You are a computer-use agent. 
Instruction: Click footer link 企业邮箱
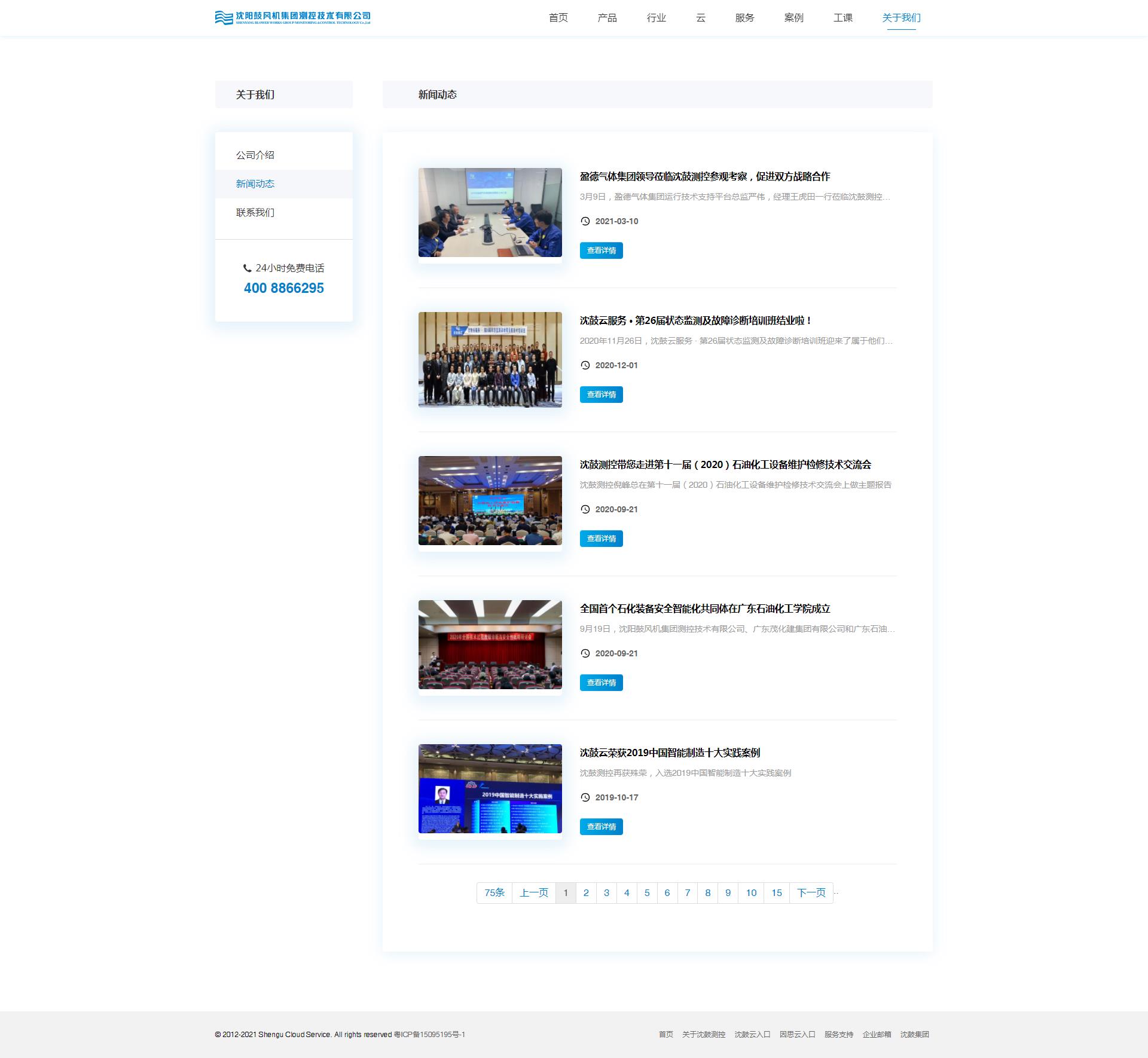877,1035
